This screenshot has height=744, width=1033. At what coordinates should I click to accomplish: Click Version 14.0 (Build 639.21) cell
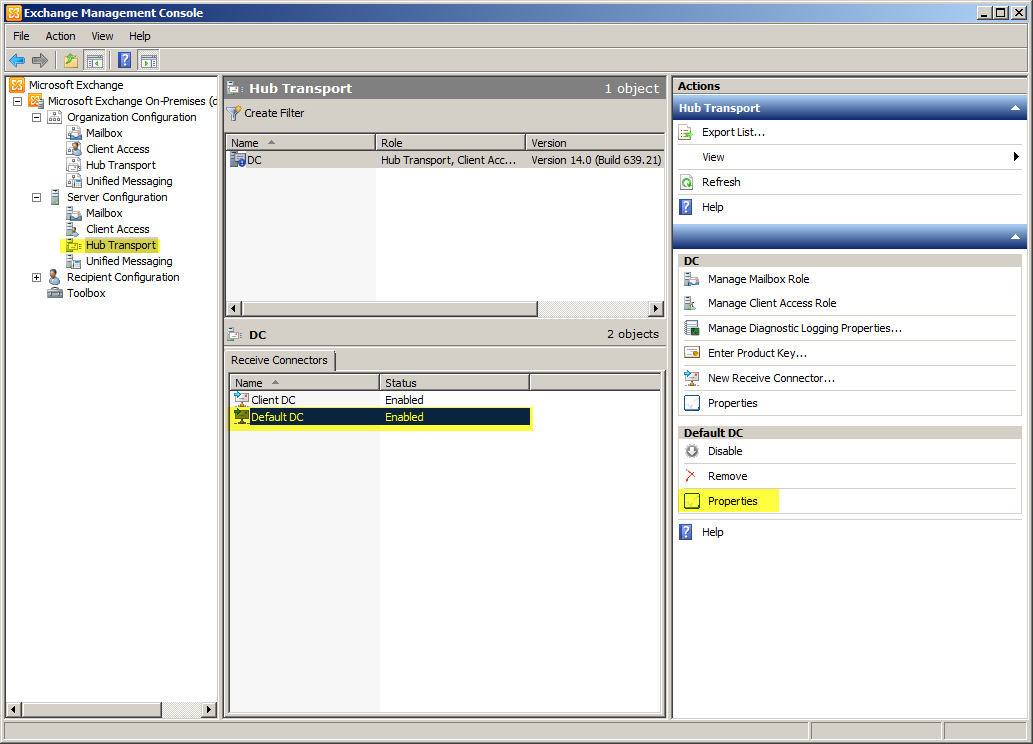[x=596, y=159]
